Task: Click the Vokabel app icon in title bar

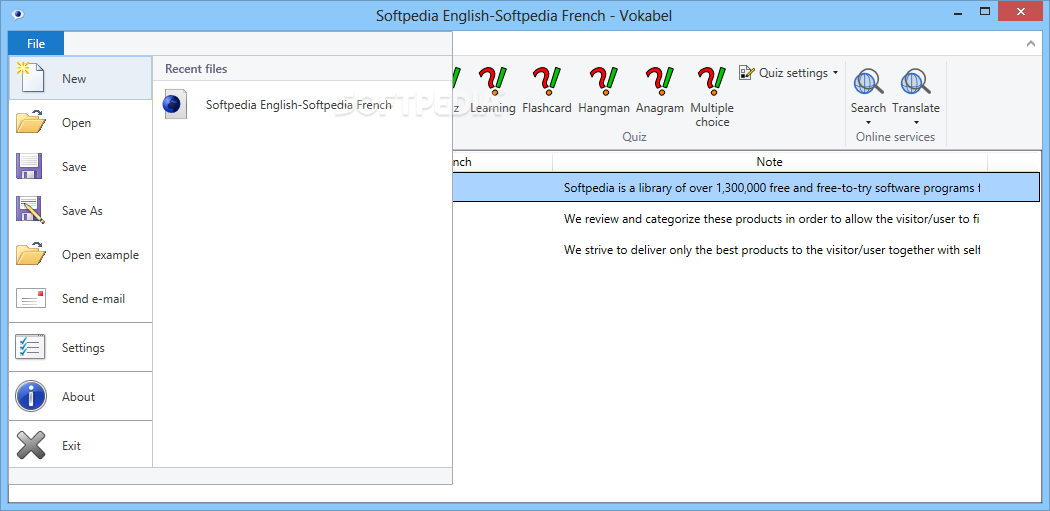Action: (x=18, y=14)
